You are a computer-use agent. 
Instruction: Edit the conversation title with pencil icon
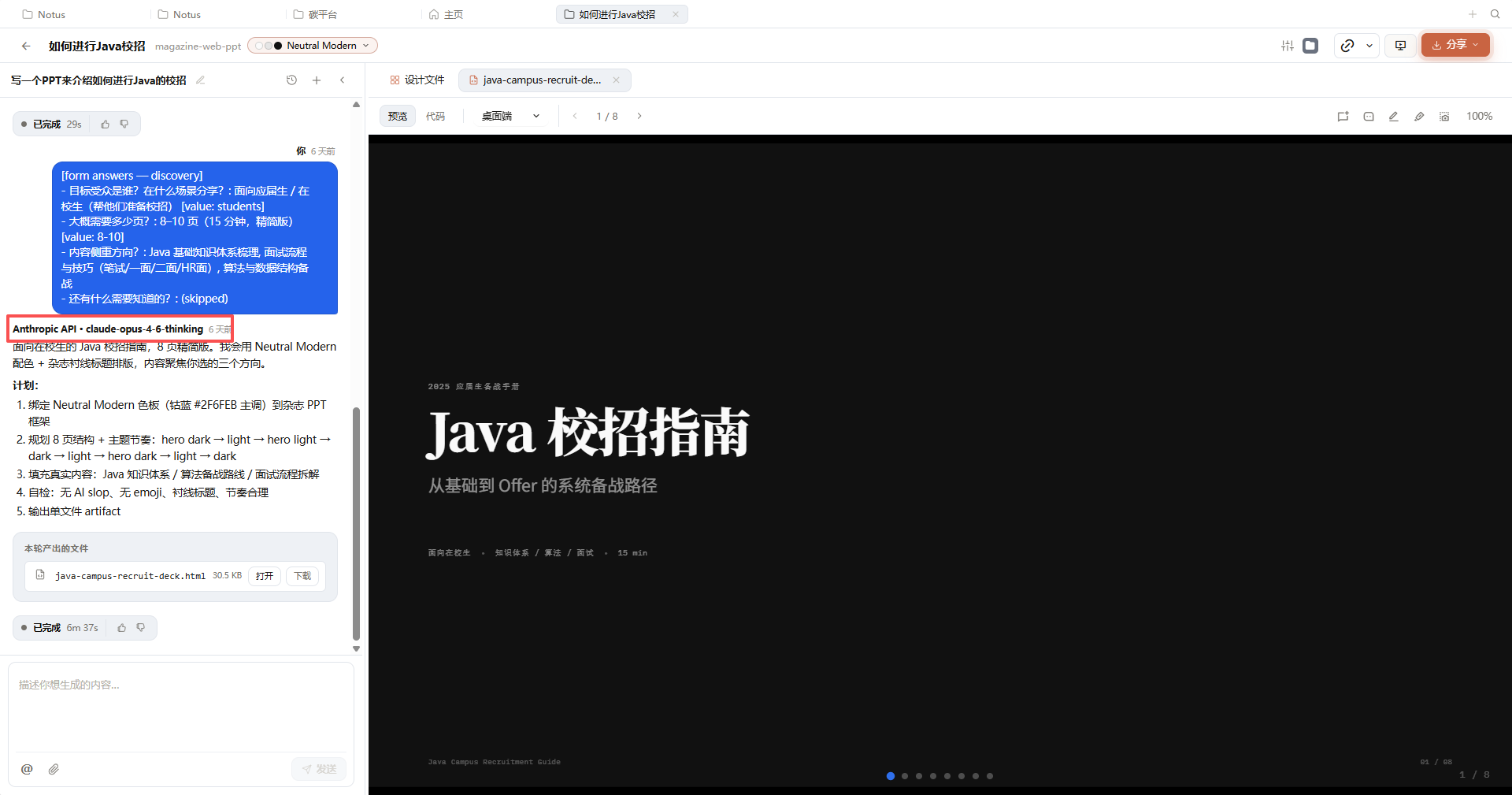click(x=200, y=80)
